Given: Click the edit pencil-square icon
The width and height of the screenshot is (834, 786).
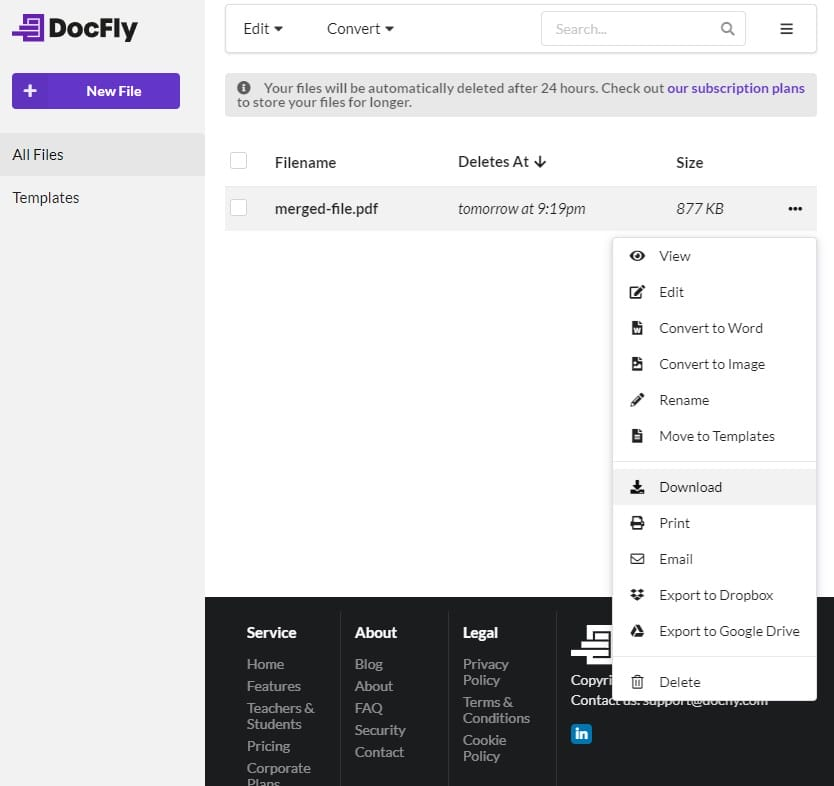Looking at the screenshot, I should point(637,292).
